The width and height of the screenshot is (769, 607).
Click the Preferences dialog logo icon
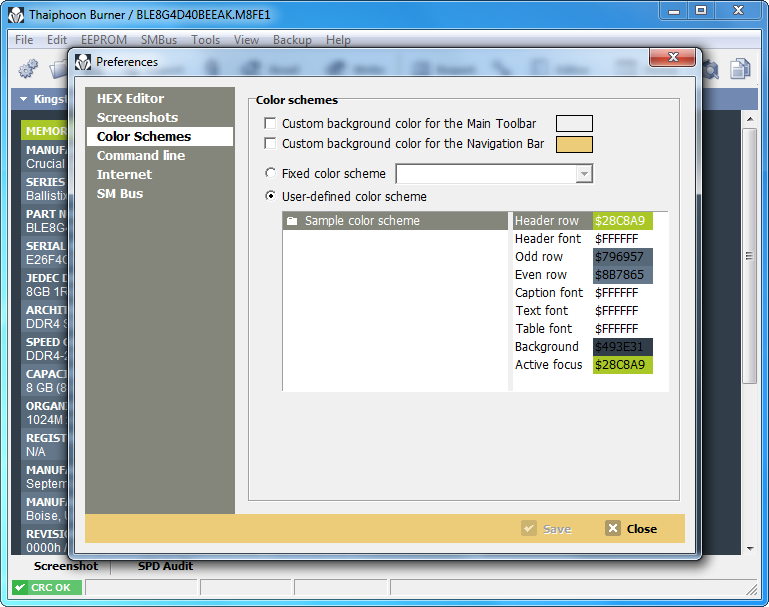pos(83,62)
